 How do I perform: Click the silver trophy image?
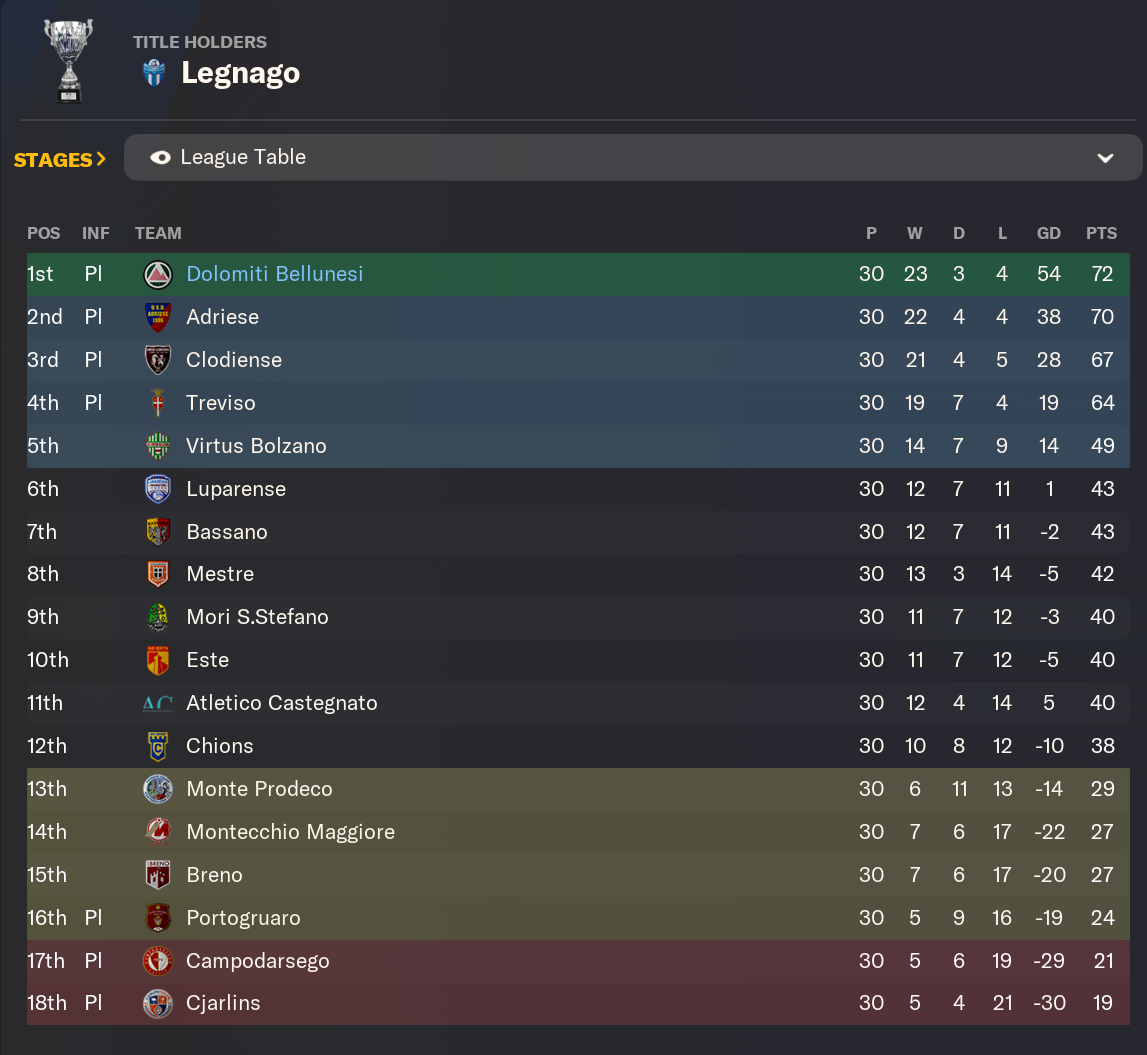(68, 60)
